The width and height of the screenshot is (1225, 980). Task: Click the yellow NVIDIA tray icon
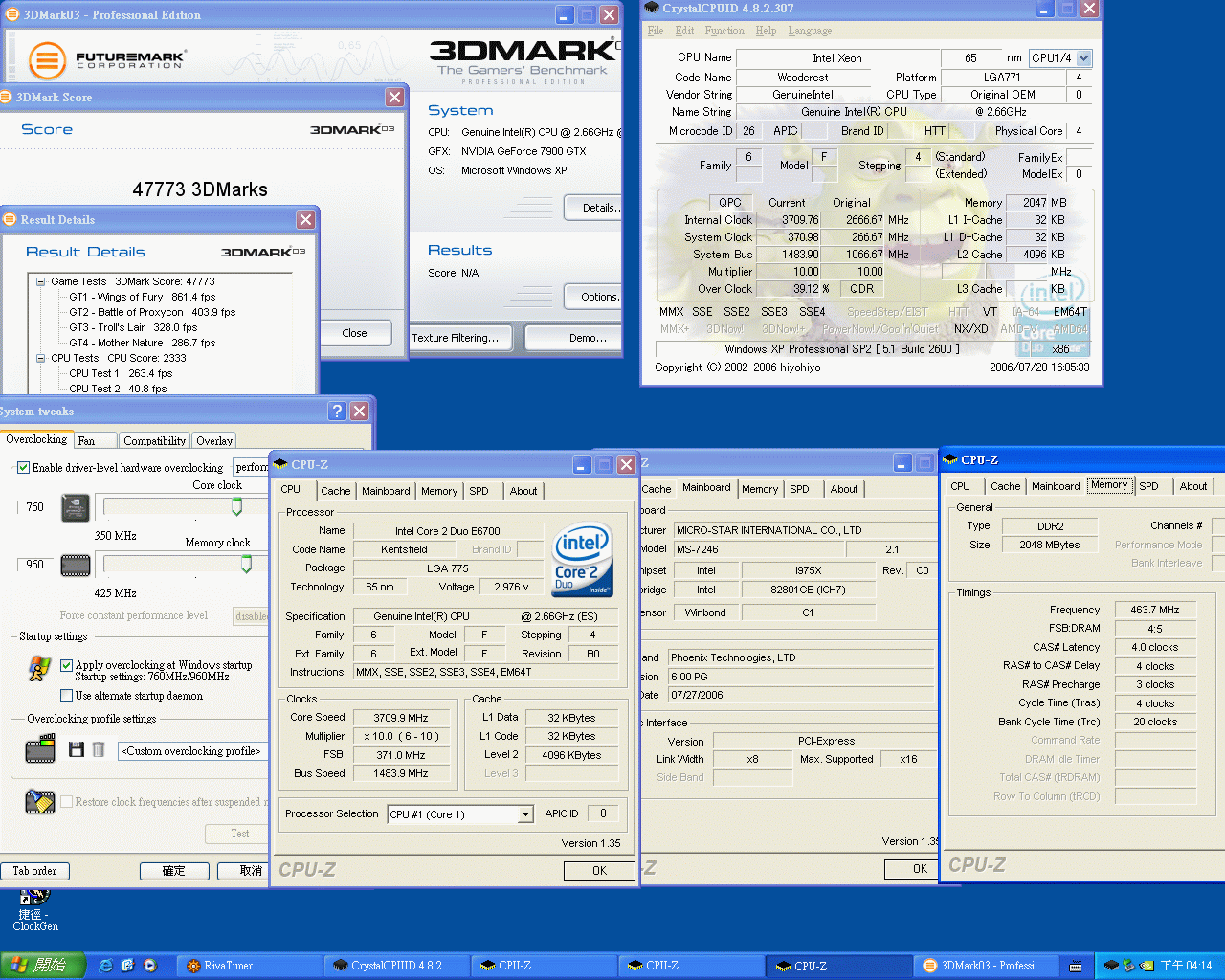point(1147,966)
